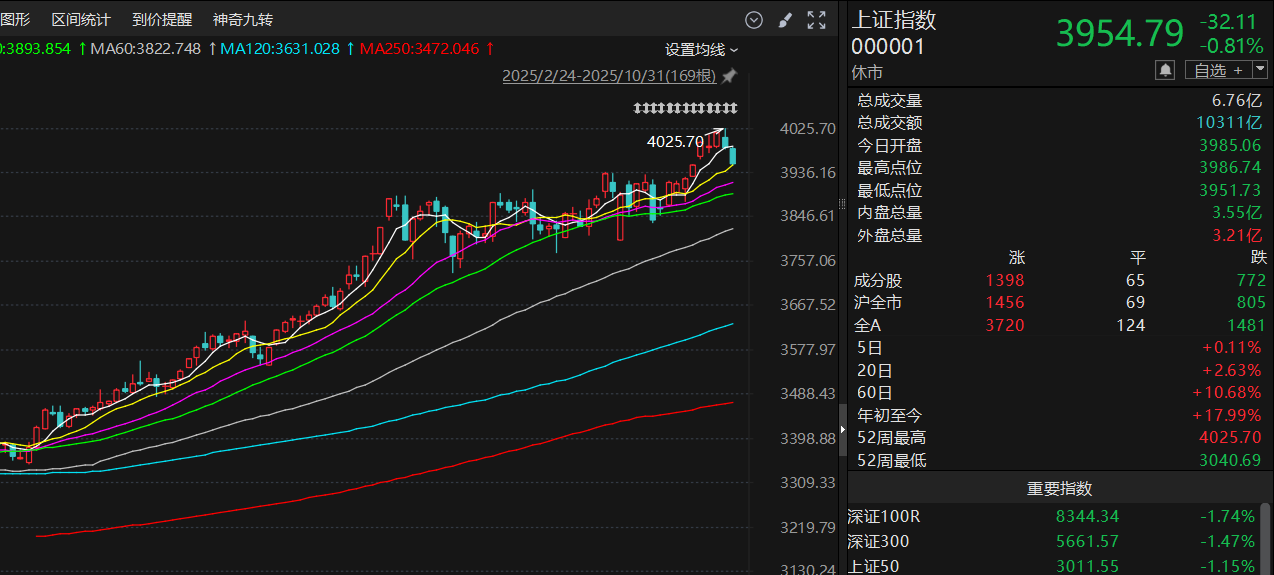Click the 自选 + add-to-watchlist button
1274x575 pixels.
pos(1215,70)
